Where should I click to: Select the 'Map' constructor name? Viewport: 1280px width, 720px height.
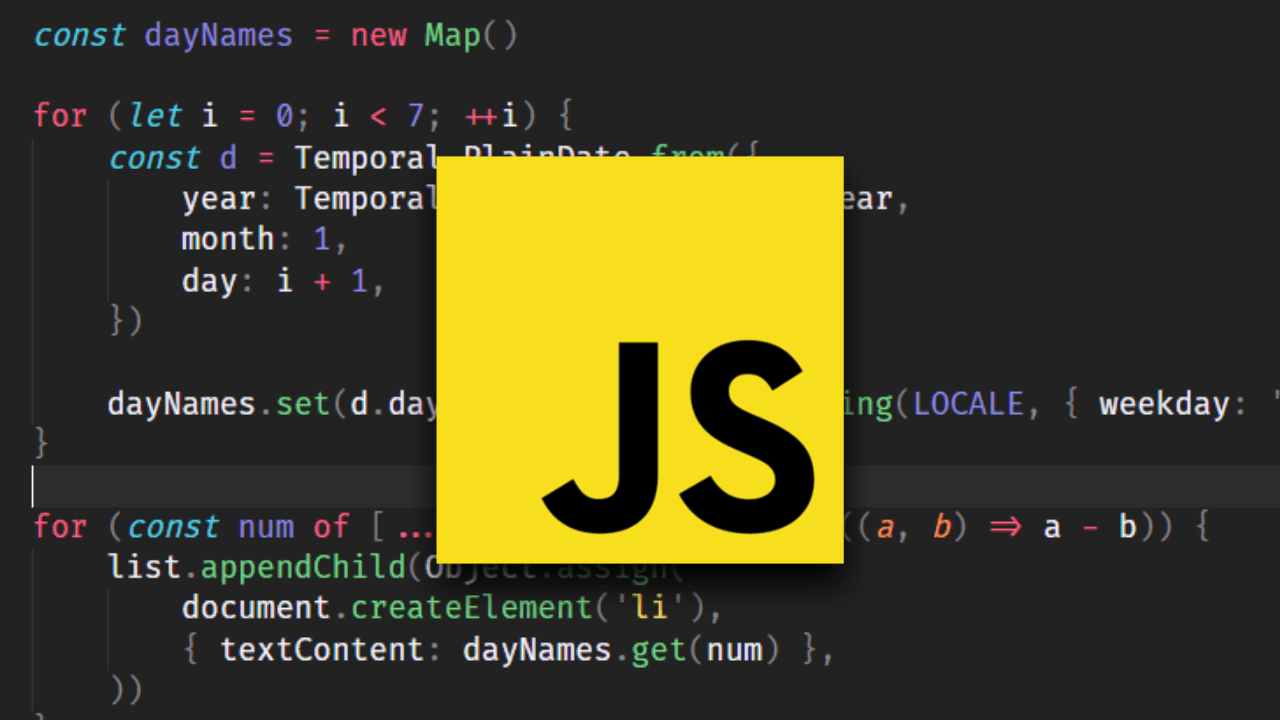(452, 36)
